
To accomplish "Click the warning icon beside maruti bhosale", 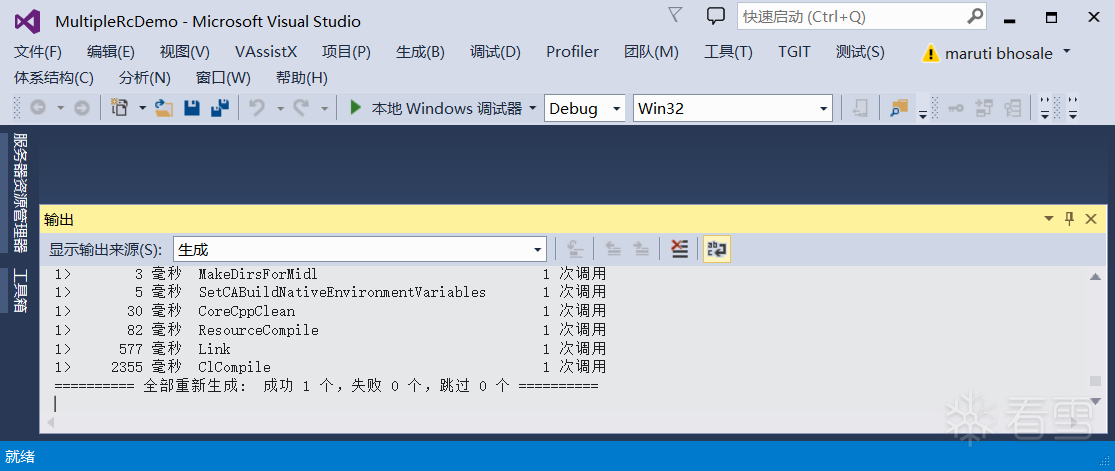I will (x=929, y=53).
